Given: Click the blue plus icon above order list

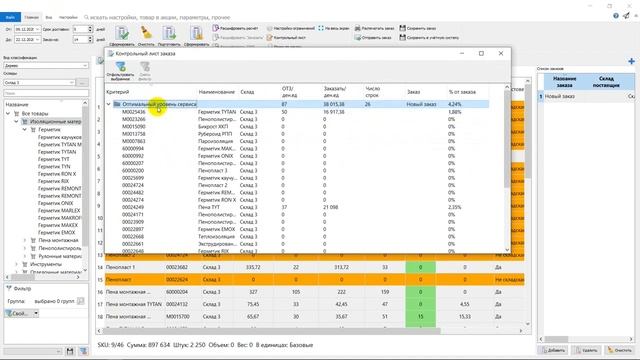Looking at the screenshot, I should (x=631, y=61).
